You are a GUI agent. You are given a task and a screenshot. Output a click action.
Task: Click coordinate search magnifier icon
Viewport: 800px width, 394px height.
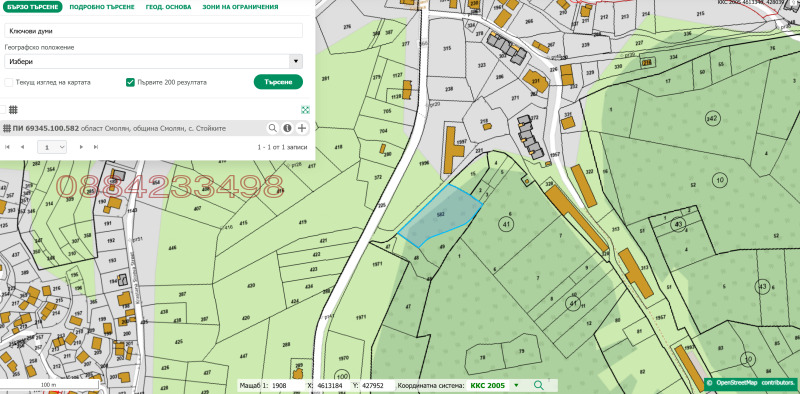(x=539, y=385)
